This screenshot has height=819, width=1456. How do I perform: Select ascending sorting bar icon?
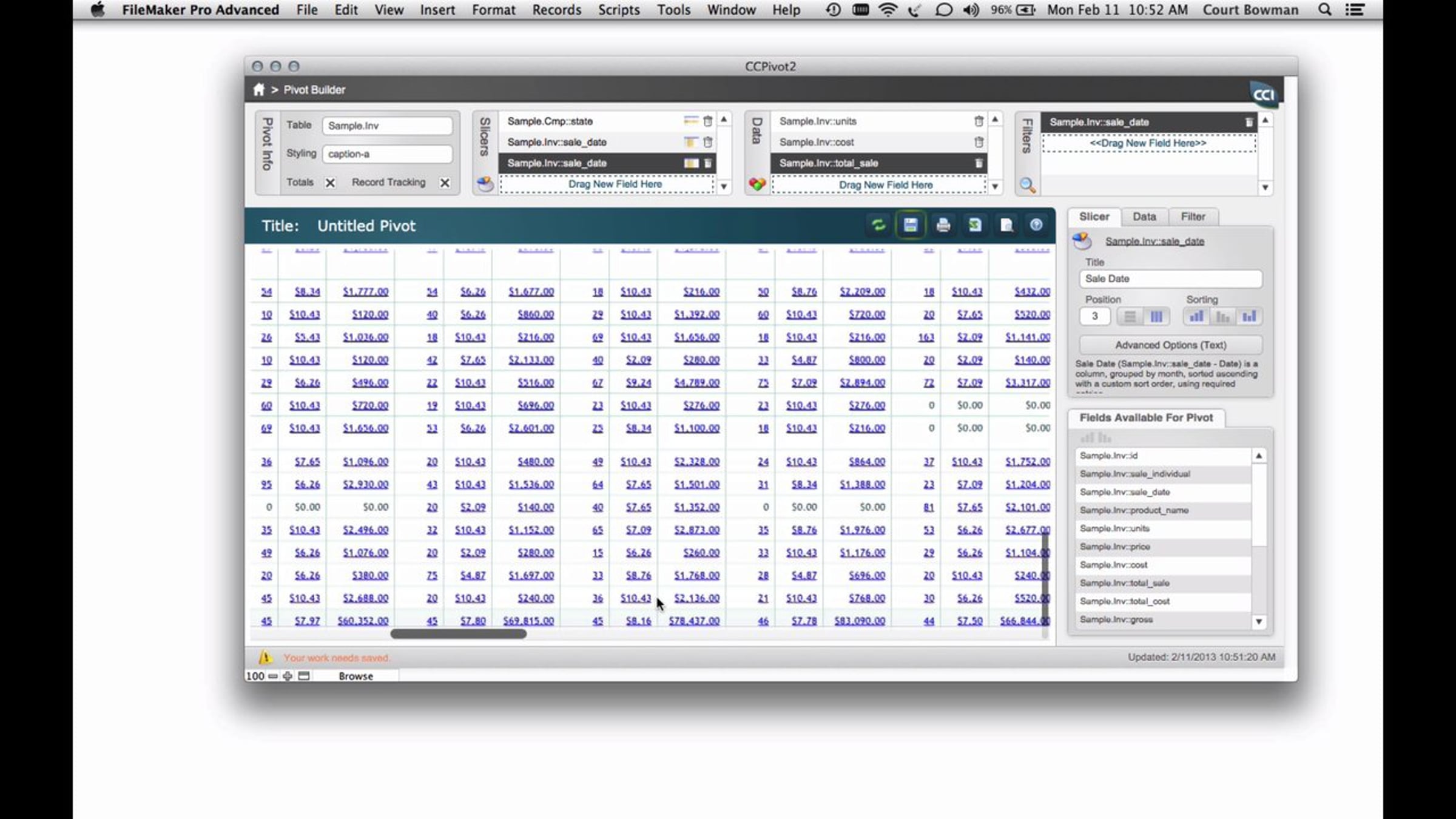coord(1196,317)
